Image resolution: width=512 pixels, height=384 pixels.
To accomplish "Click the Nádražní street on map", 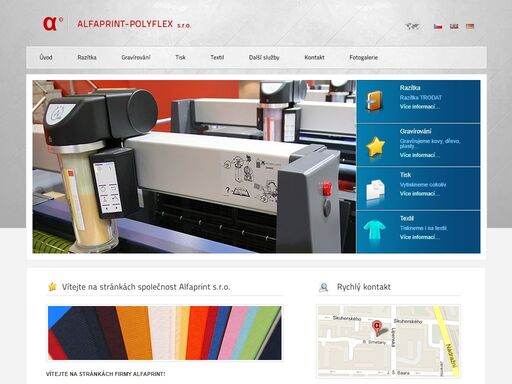I will click(452, 356).
